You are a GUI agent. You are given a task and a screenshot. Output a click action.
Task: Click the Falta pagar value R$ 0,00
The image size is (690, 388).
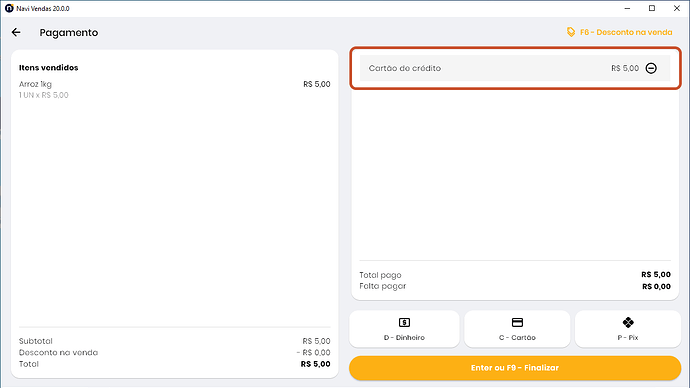point(656,286)
